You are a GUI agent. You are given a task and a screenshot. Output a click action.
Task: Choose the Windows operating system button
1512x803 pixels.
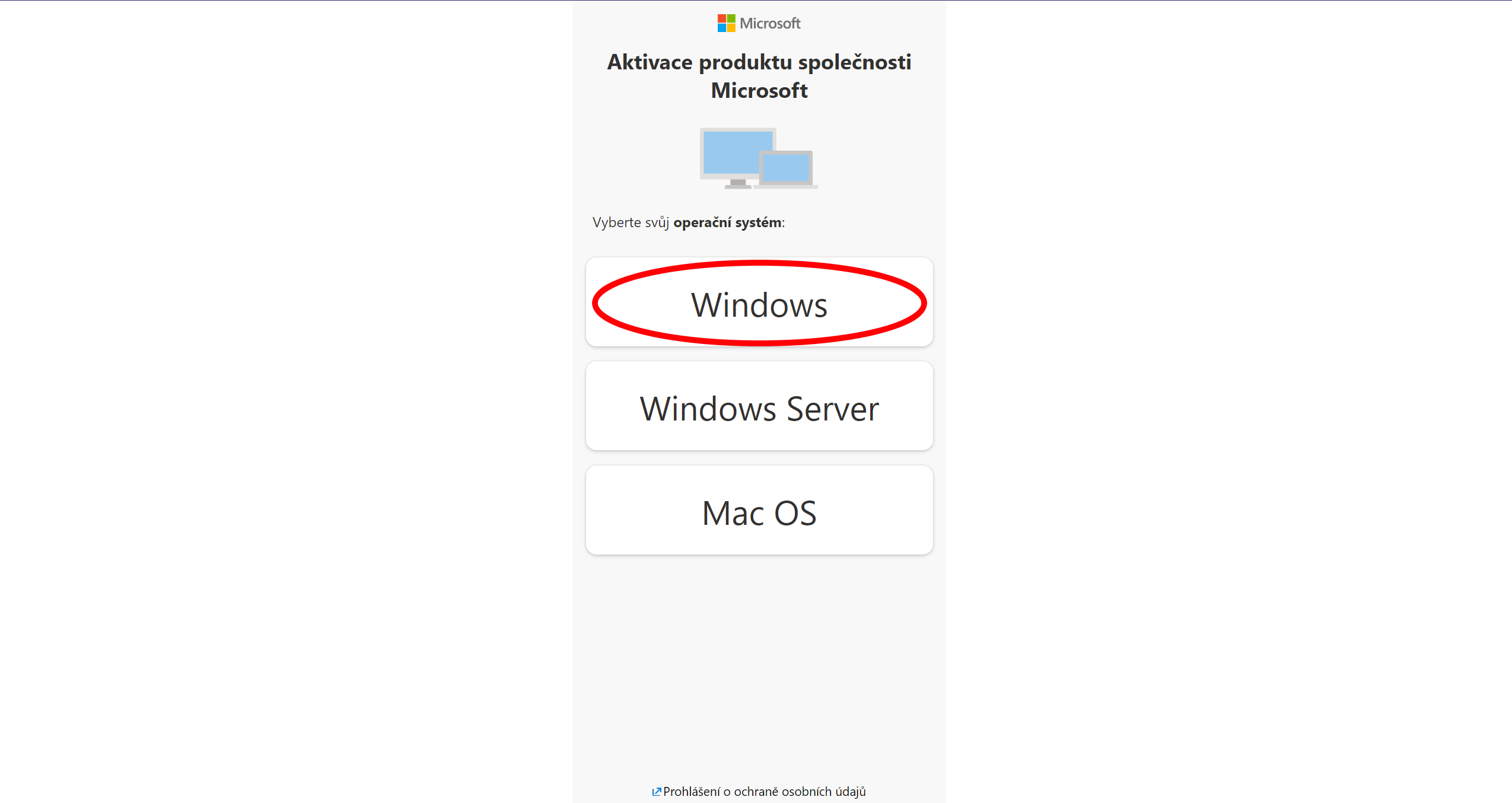pyautogui.click(x=759, y=302)
